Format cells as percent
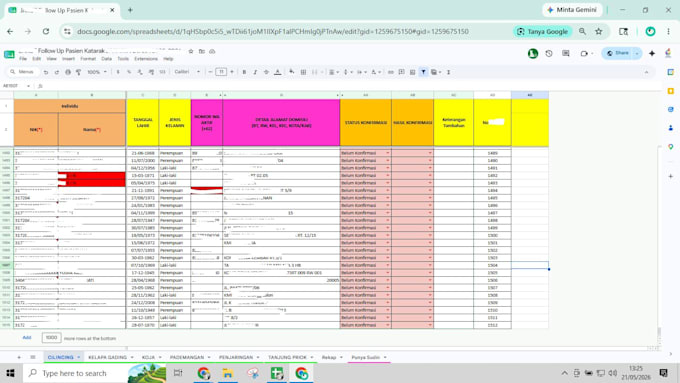 (x=129, y=72)
